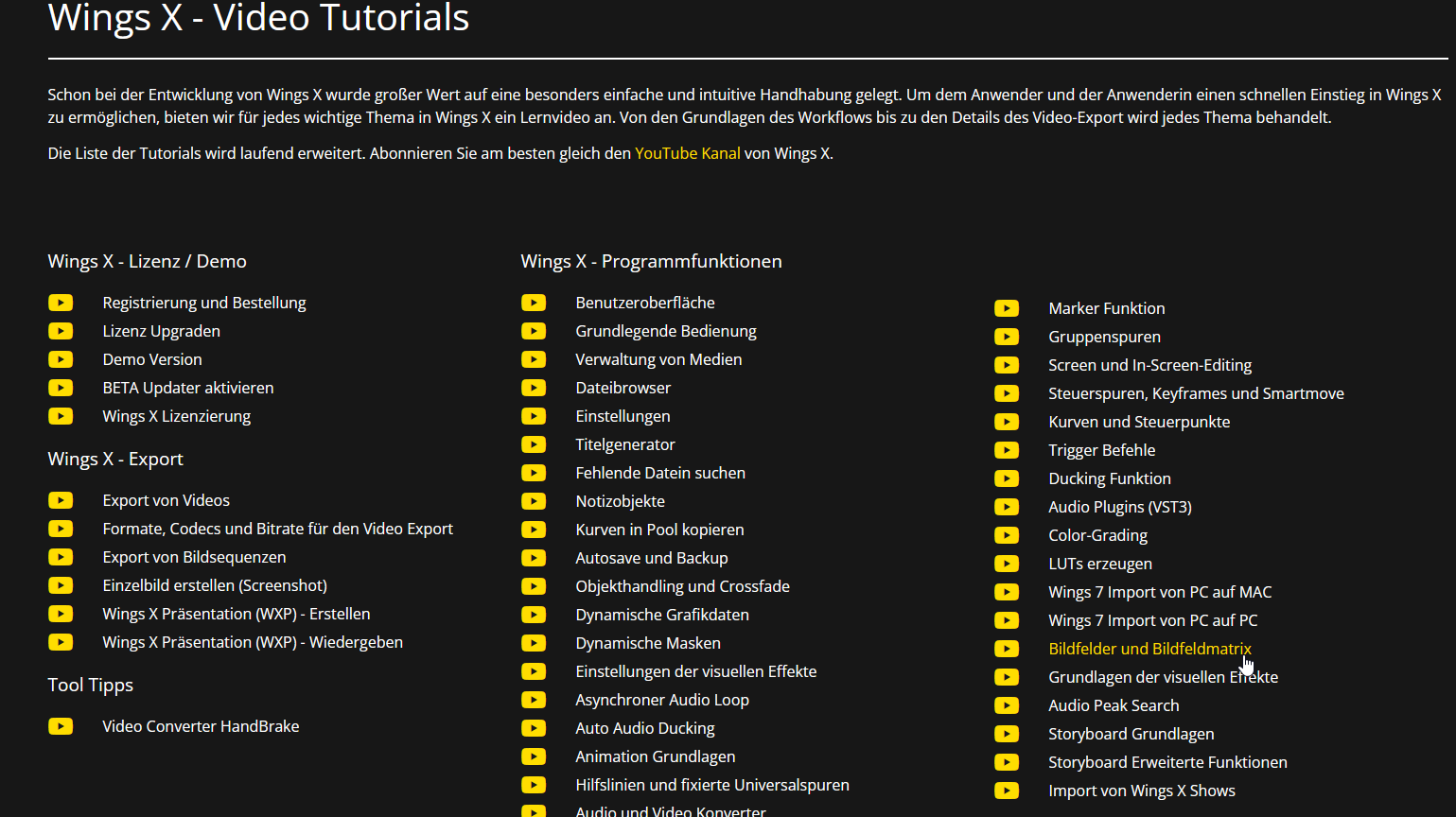Open Steuerspuren, Keyframes und Smartmove tutorial

[1197, 393]
